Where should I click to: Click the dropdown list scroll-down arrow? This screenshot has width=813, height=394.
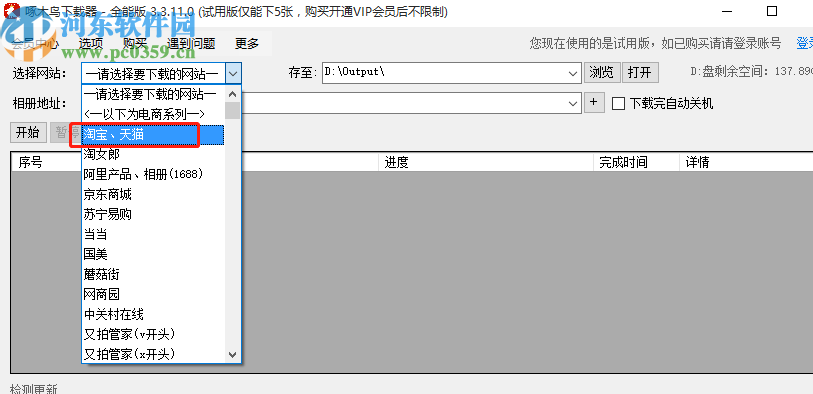233,355
